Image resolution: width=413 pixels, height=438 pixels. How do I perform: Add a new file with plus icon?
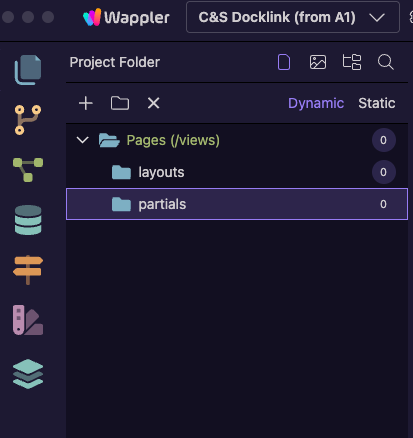[86, 103]
